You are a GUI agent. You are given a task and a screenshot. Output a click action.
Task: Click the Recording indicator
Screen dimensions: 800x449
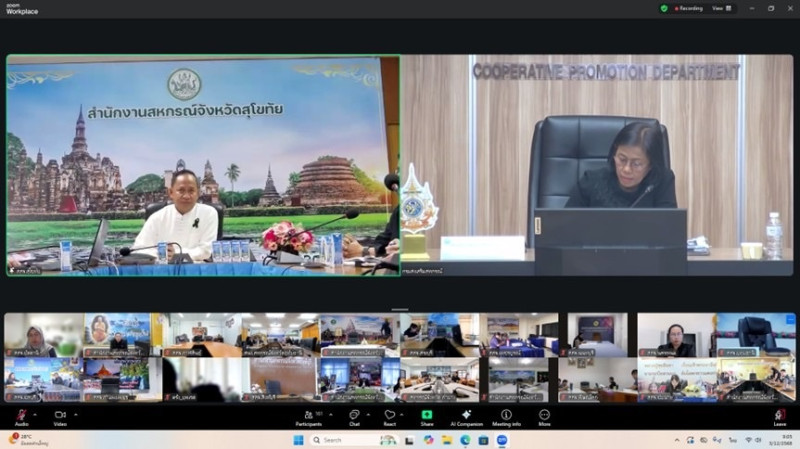coord(689,8)
